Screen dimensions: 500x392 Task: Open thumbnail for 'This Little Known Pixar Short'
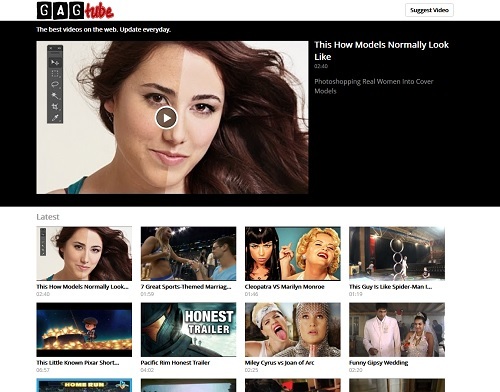(x=84, y=330)
